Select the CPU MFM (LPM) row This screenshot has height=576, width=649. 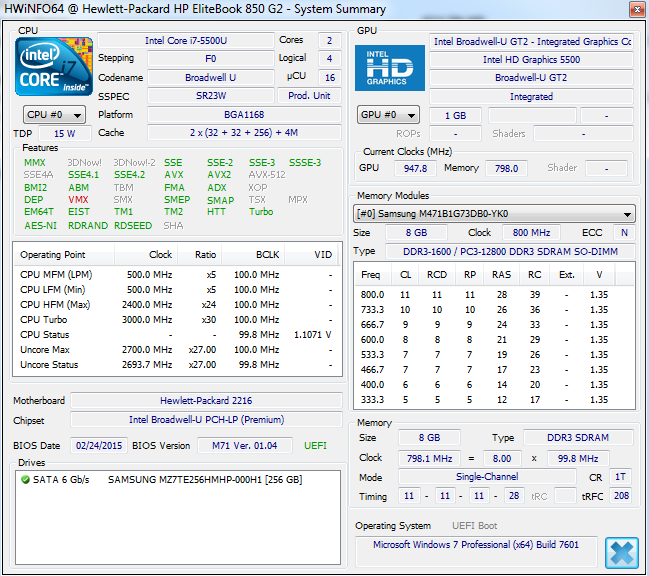[x=177, y=275]
